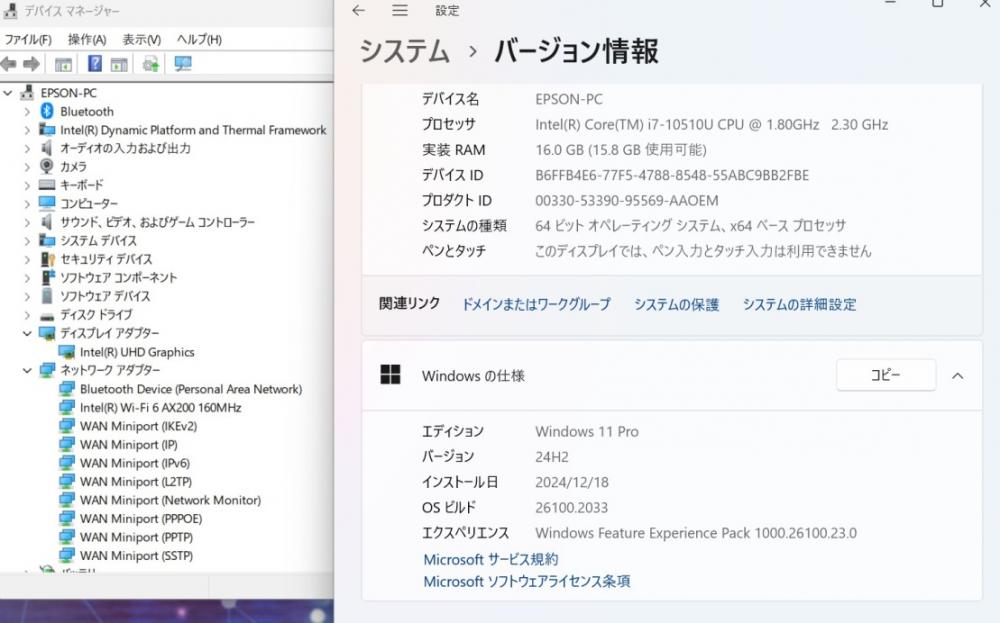Screen dimensions: 1000x623
Task: Click OS build value 26100.2033
Action: click(x=571, y=508)
